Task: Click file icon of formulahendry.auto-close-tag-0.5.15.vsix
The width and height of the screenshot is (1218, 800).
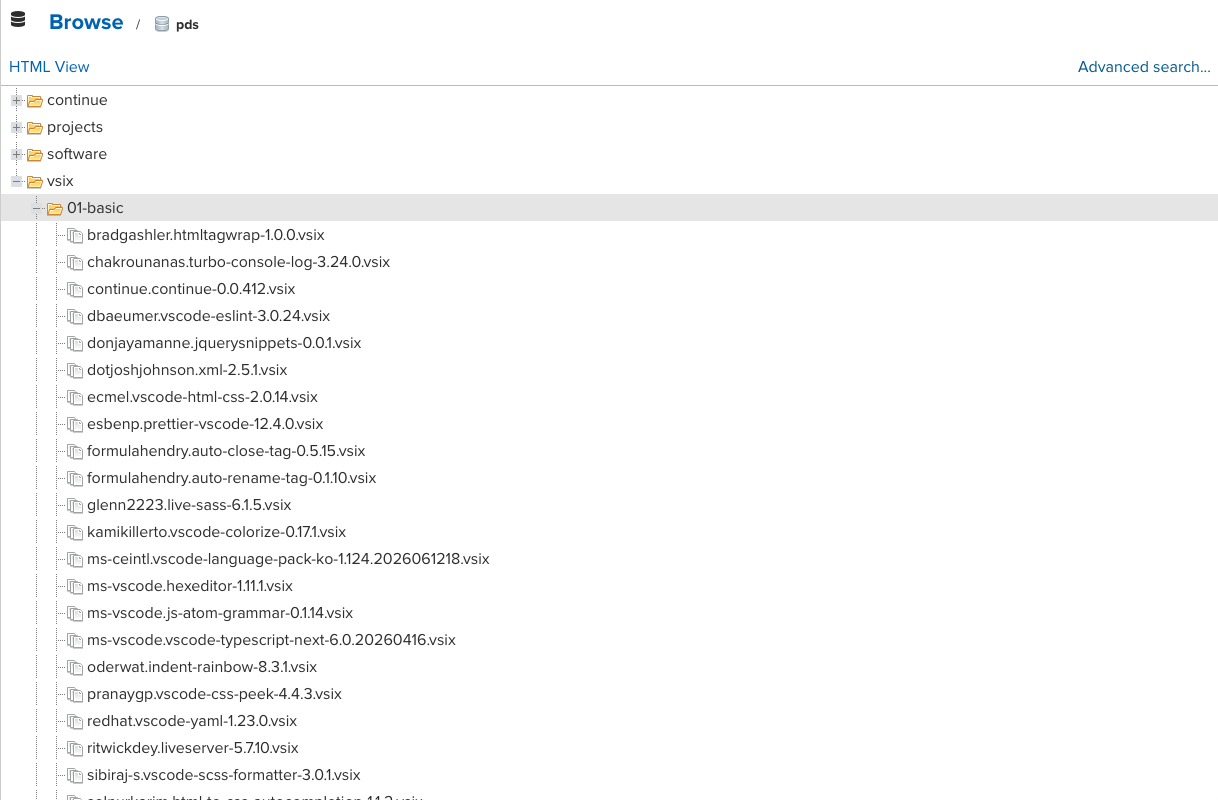Action: 75,452
